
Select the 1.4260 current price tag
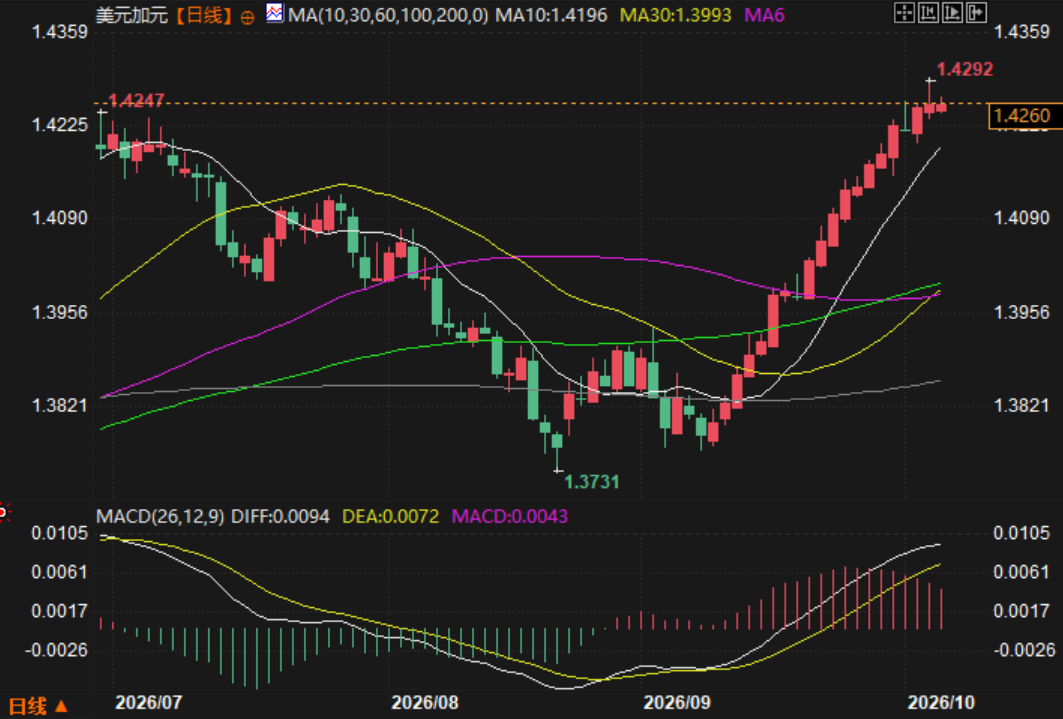(1021, 116)
